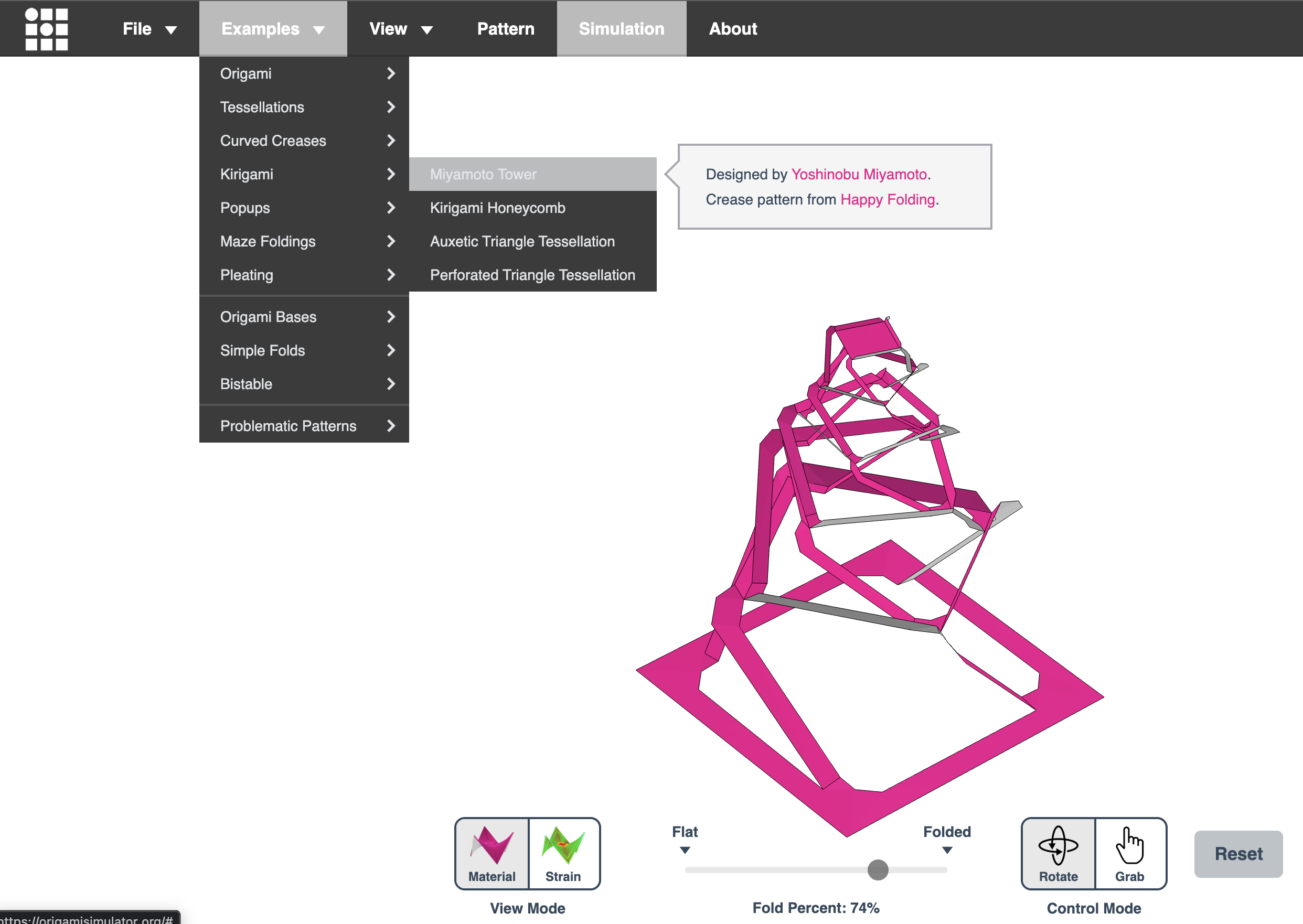The width and height of the screenshot is (1303, 924).
Task: Expand the Tessellations submenu
Action: [x=303, y=107]
